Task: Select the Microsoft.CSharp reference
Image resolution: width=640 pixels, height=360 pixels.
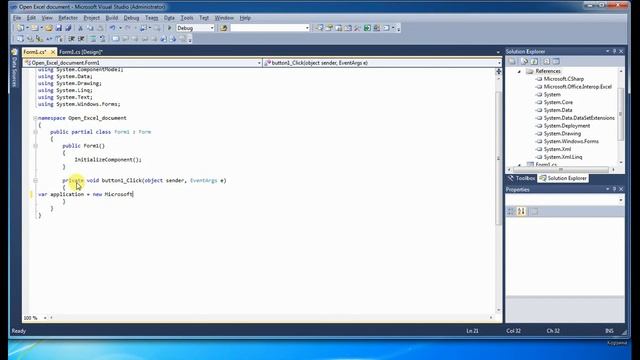Action: (564, 79)
